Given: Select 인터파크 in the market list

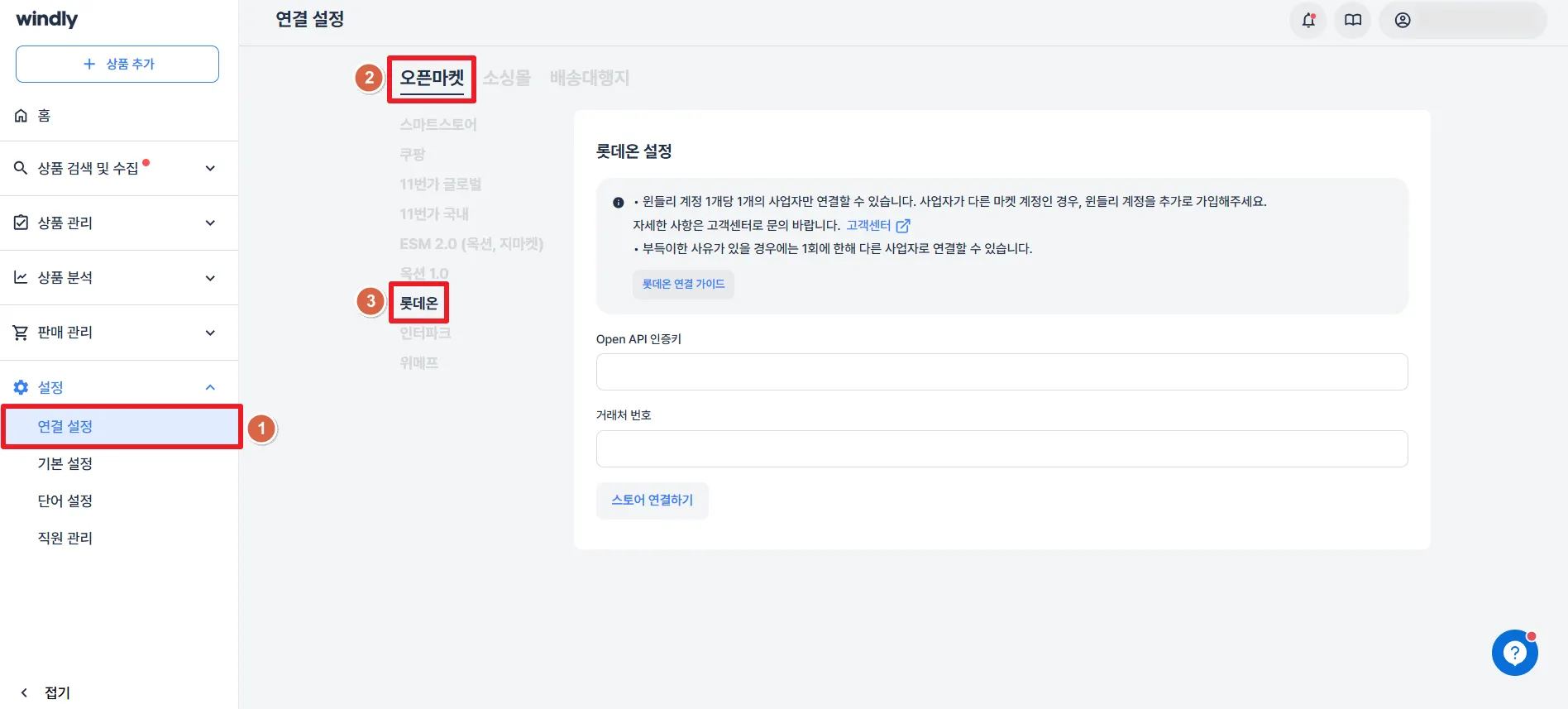Looking at the screenshot, I should tap(425, 333).
